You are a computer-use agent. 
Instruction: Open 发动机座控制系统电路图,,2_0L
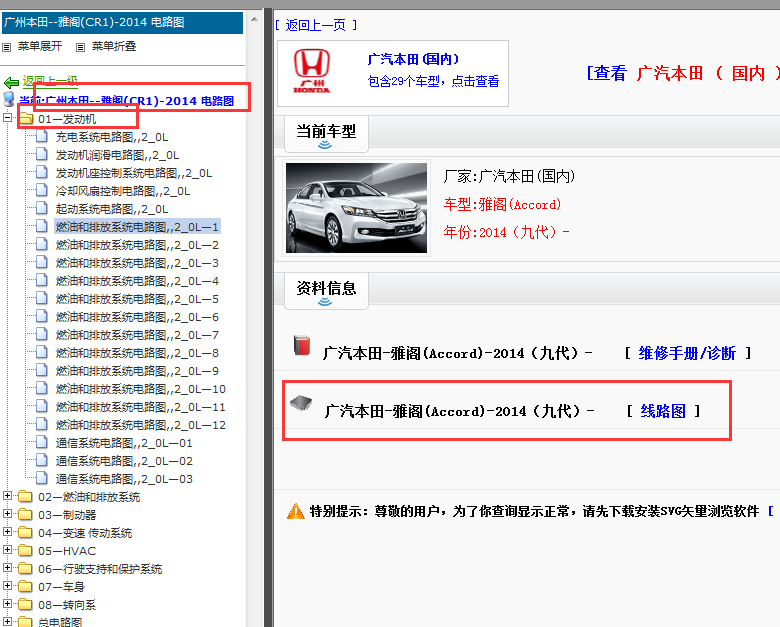tap(134, 173)
